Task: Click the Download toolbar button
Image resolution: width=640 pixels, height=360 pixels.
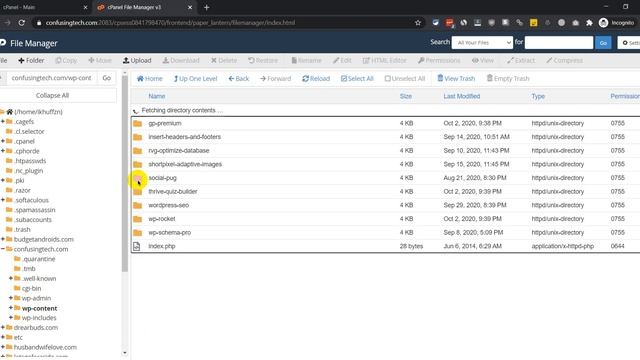Action: [181, 60]
